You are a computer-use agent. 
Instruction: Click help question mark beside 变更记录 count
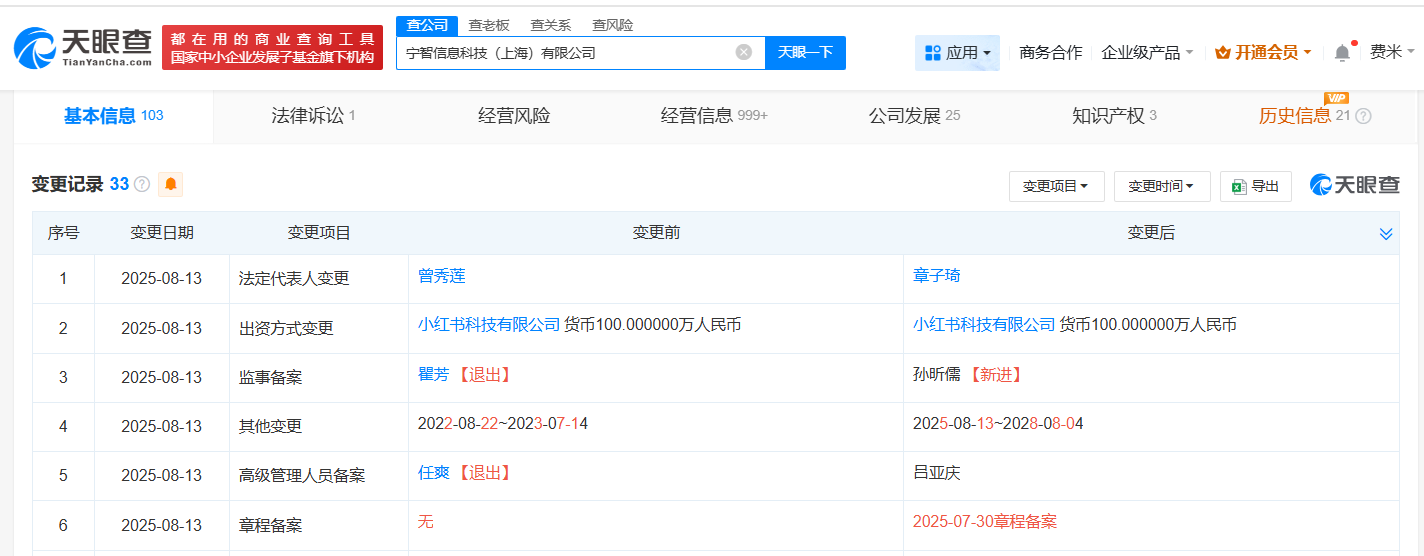[142, 184]
